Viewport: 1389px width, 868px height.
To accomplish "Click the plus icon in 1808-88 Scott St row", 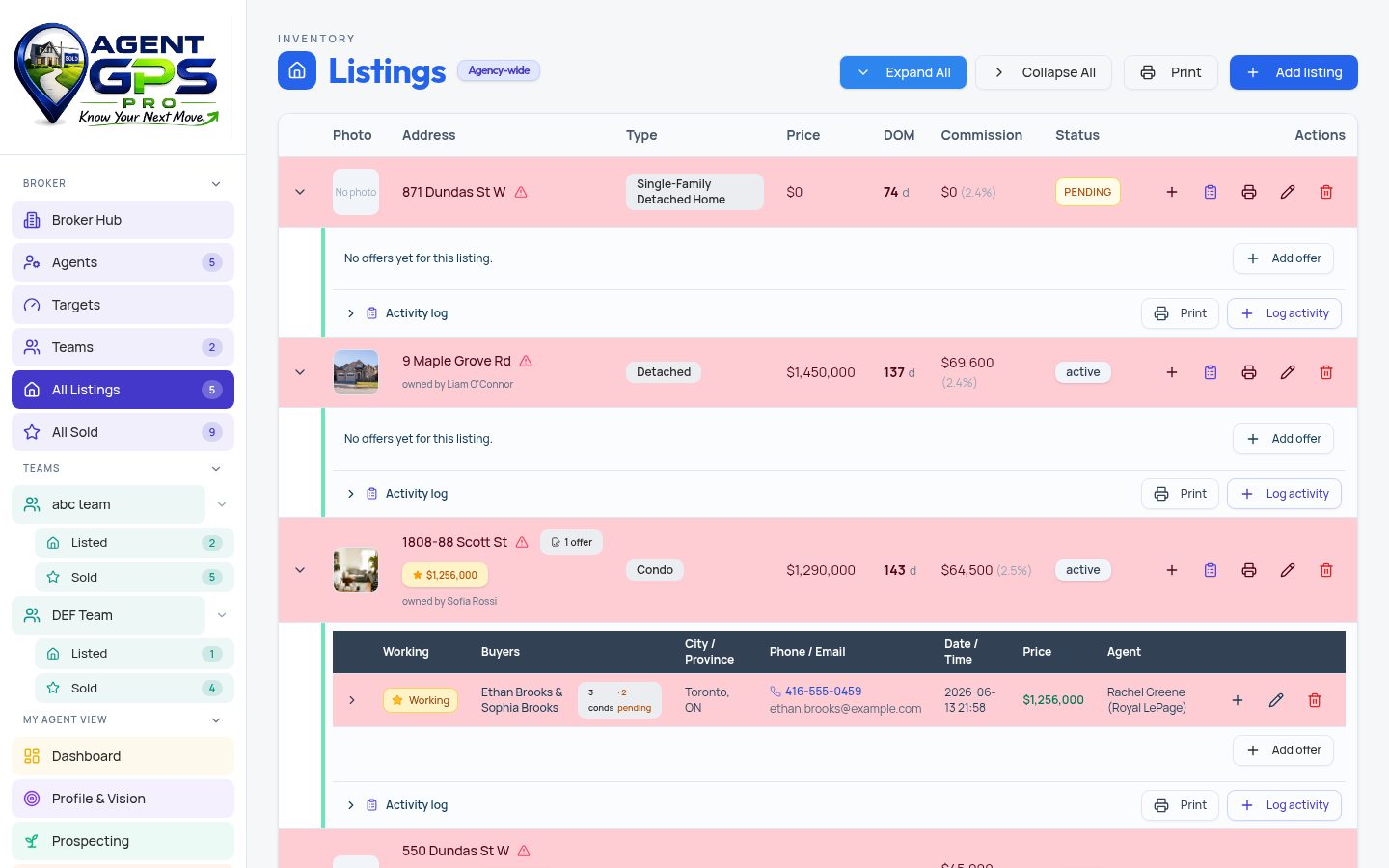I will click(1172, 570).
